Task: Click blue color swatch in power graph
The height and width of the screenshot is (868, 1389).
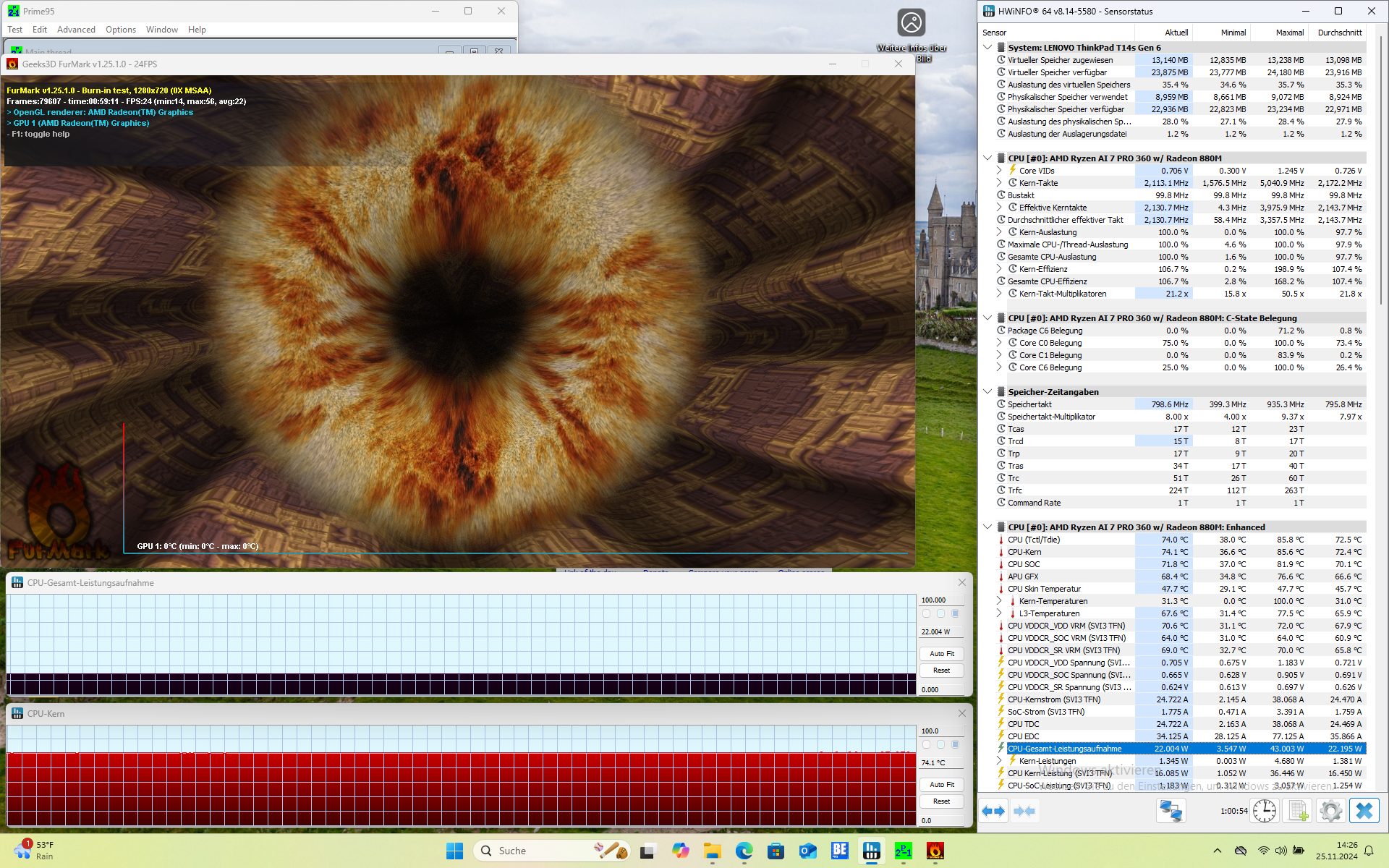Action: point(955,613)
